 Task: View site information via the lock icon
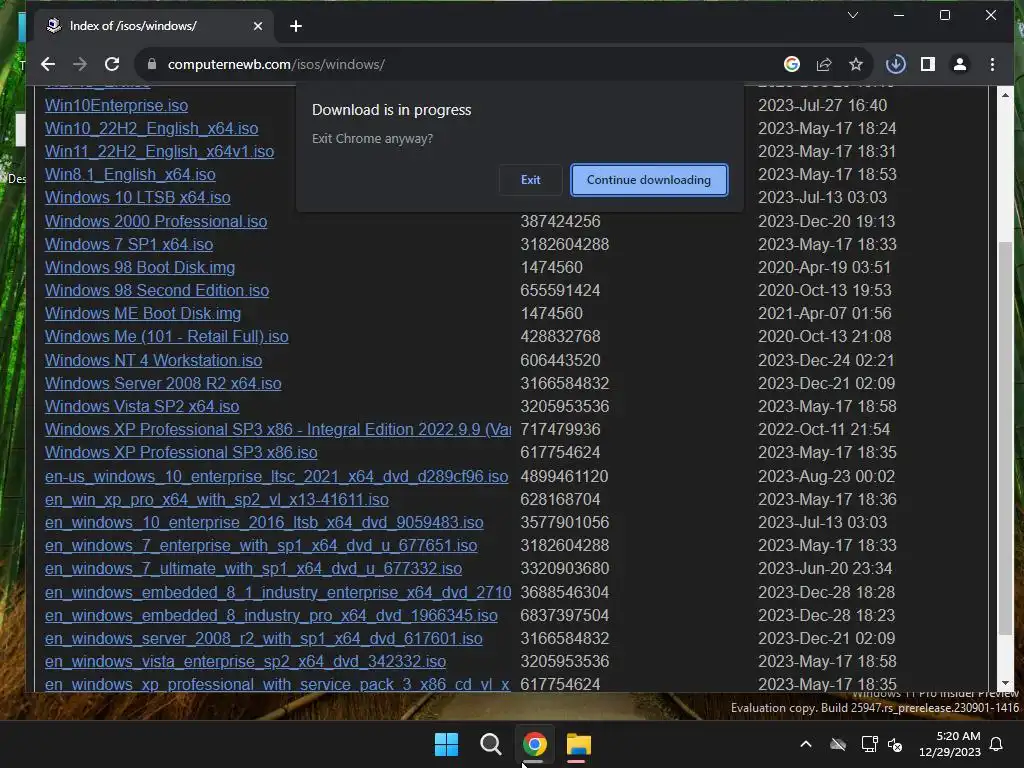pyautogui.click(x=152, y=64)
